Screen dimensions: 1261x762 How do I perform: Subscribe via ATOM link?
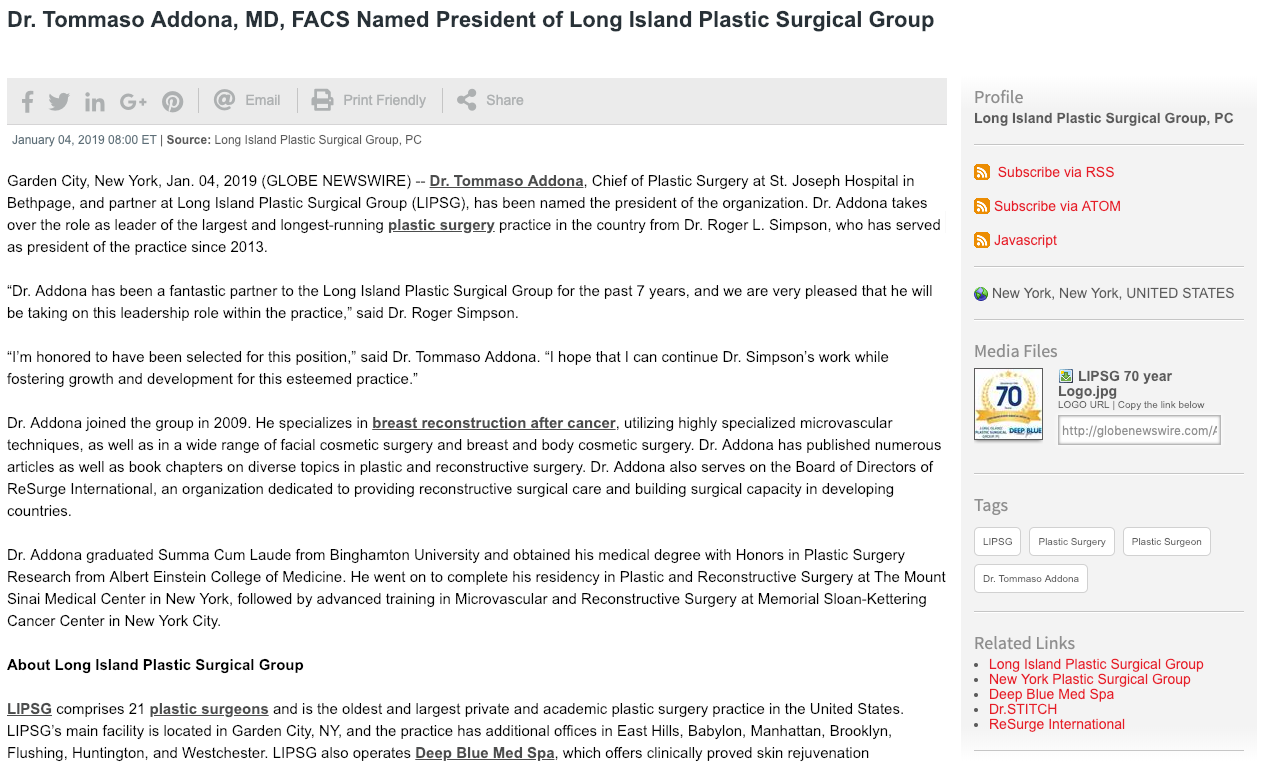pyautogui.click(x=1056, y=206)
